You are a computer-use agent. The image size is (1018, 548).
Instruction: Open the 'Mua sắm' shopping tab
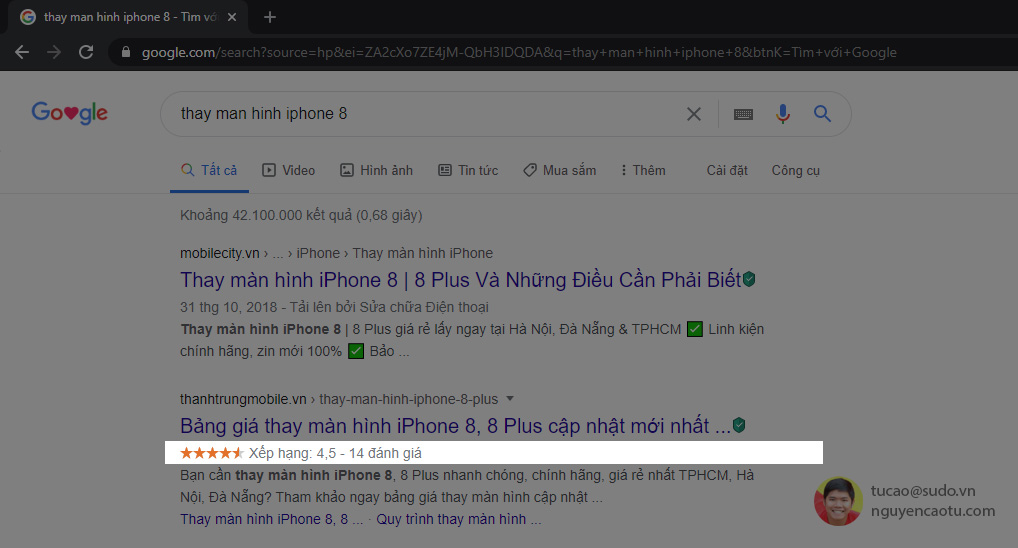[560, 171]
